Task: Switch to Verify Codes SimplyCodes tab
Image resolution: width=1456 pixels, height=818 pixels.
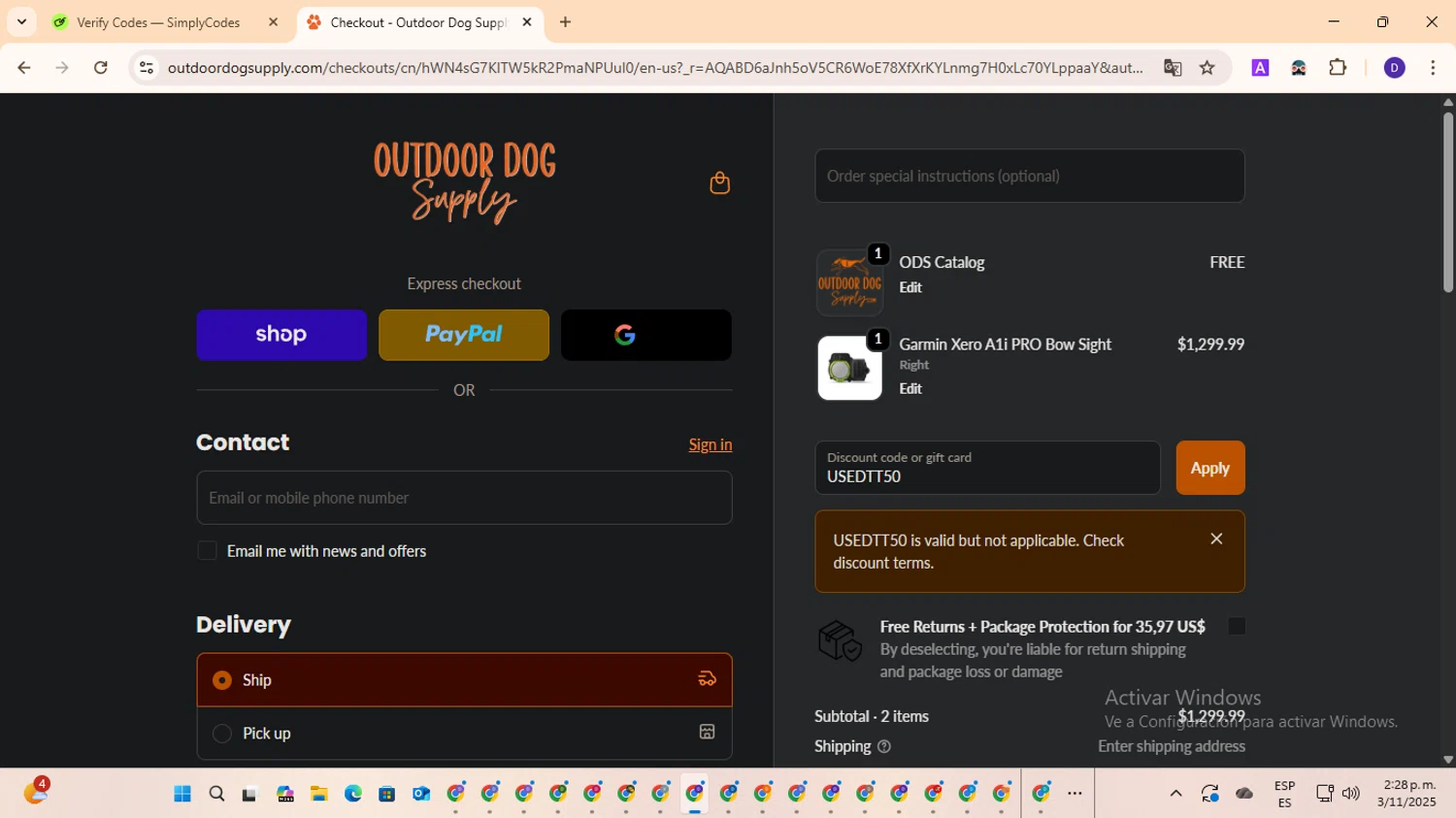Action: click(158, 22)
